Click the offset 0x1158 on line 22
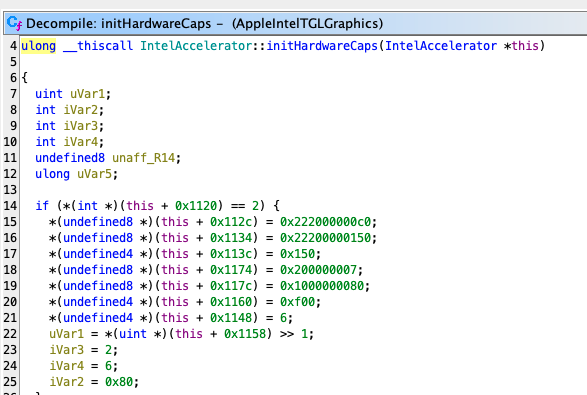Screen dimensions: 587x395 (x=245, y=334)
